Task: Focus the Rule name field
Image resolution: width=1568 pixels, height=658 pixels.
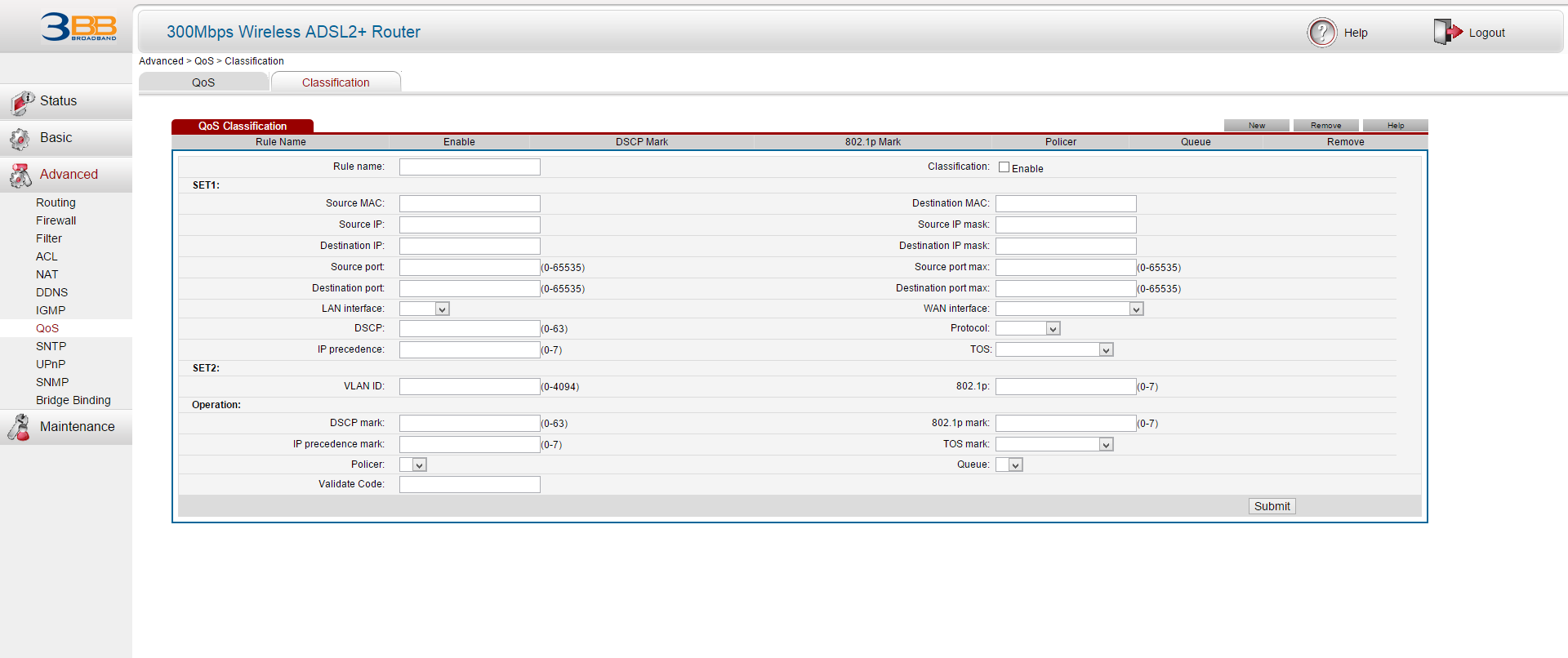Action: tap(470, 167)
